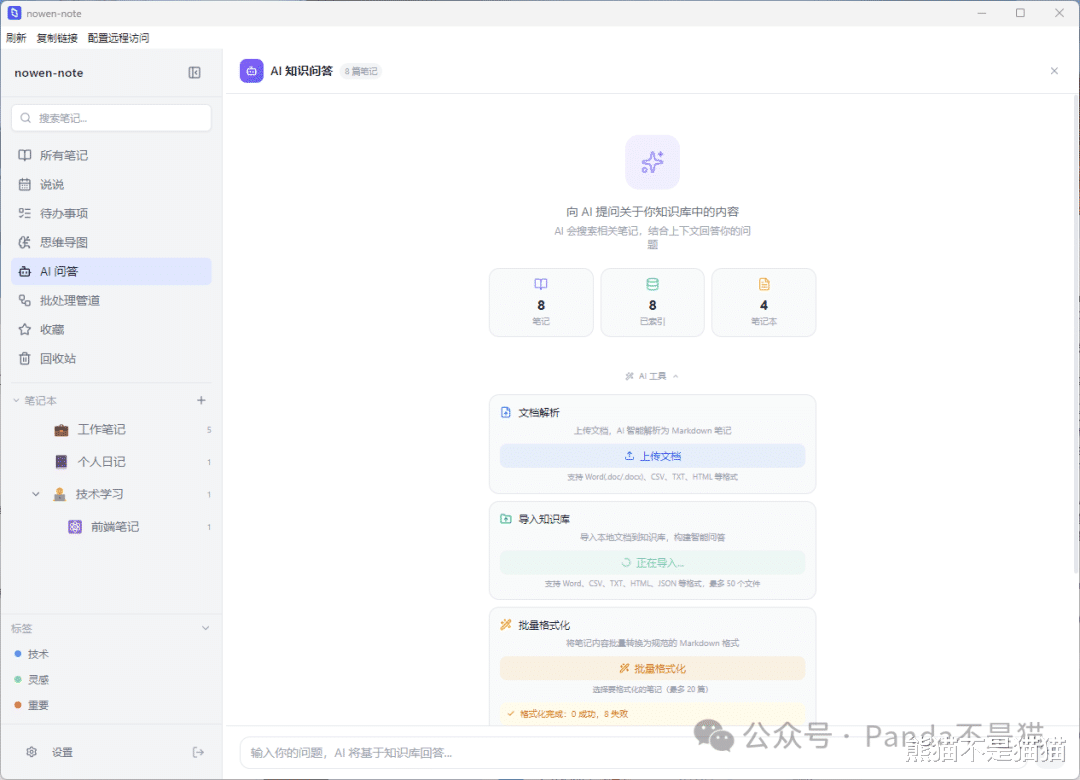Click the 笔记本 count document icon
Image resolution: width=1080 pixels, height=780 pixels.
(764, 284)
